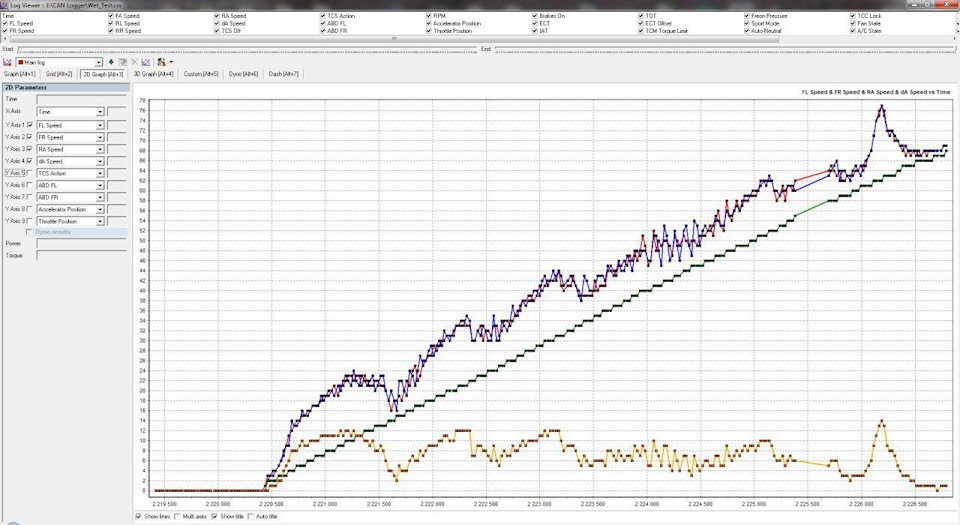Uncheck the RA Speed channel checkbox

coord(217,16)
